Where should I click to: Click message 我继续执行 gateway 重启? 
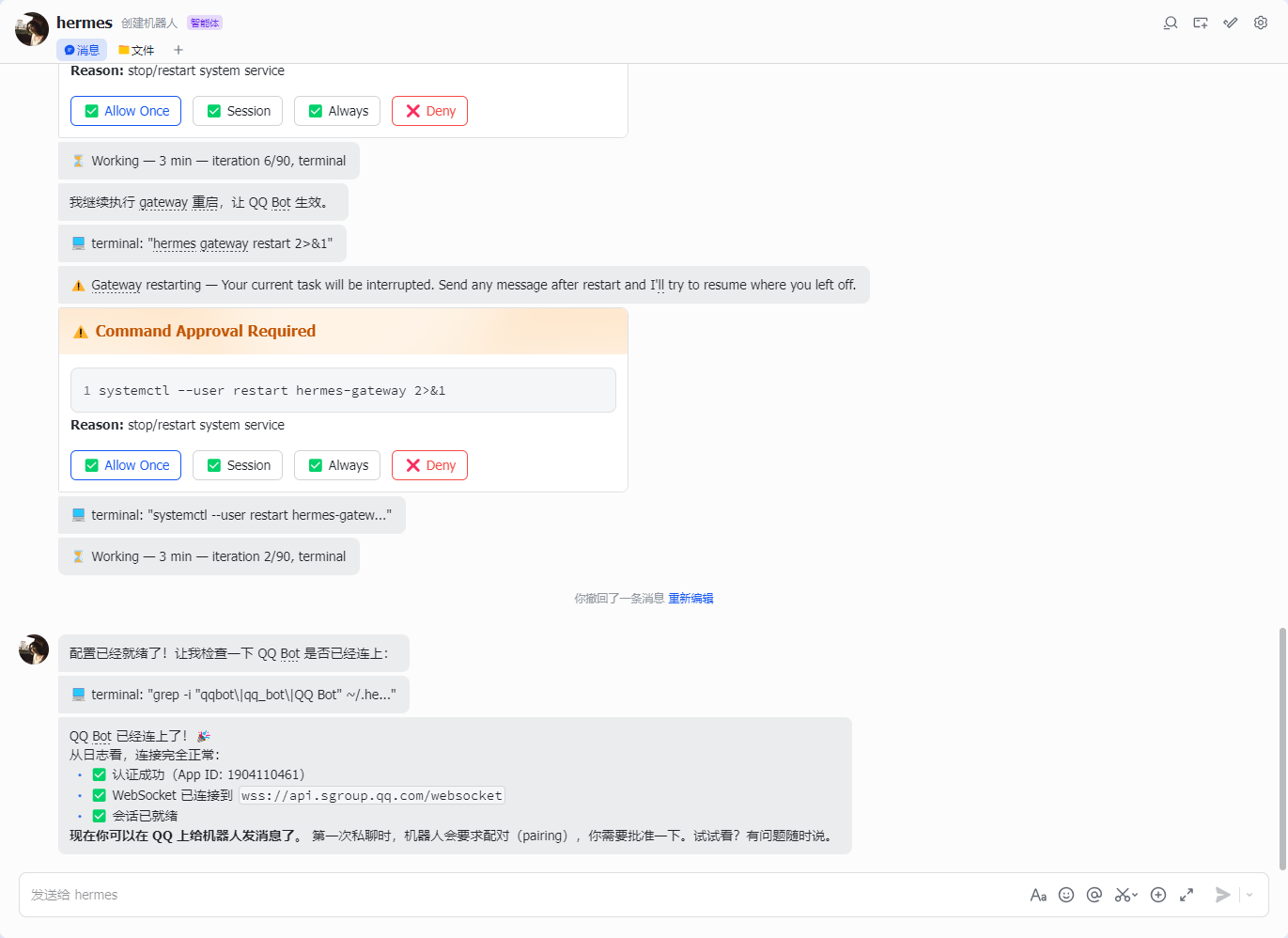(203, 202)
